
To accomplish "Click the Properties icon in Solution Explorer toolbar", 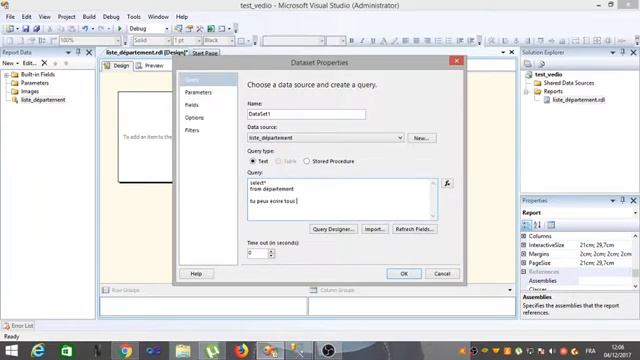I will click(x=528, y=64).
